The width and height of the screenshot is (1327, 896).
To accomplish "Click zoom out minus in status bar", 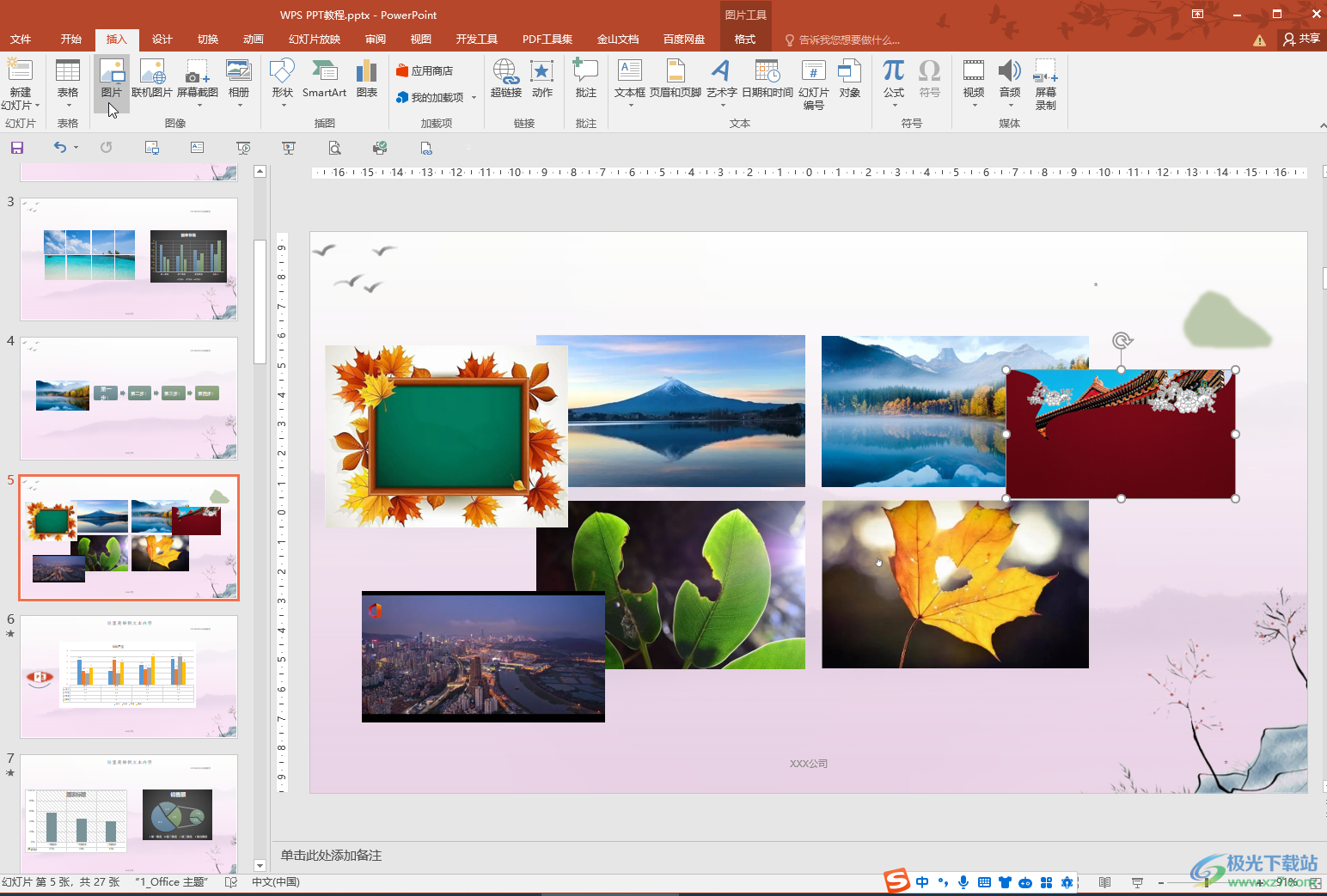I will tap(1160, 882).
